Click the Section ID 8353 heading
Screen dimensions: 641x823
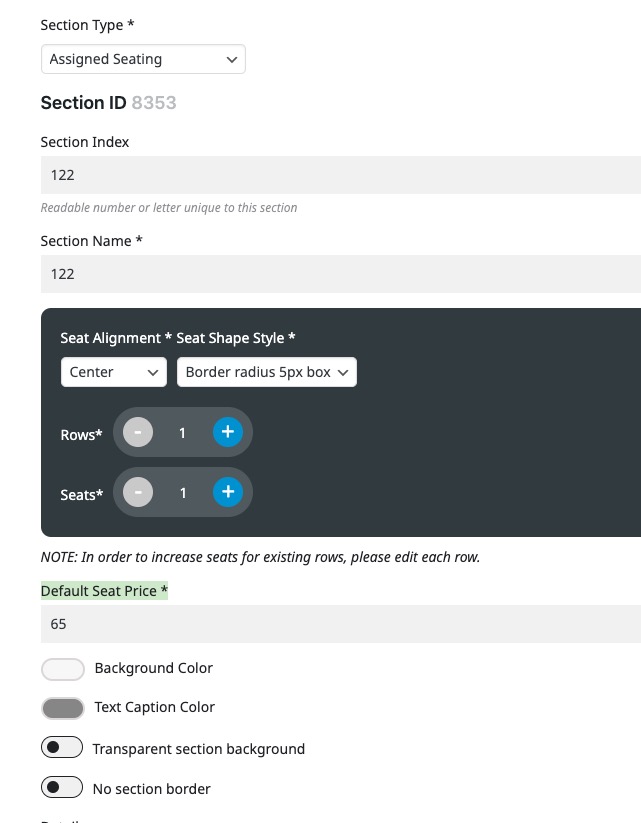(x=108, y=103)
